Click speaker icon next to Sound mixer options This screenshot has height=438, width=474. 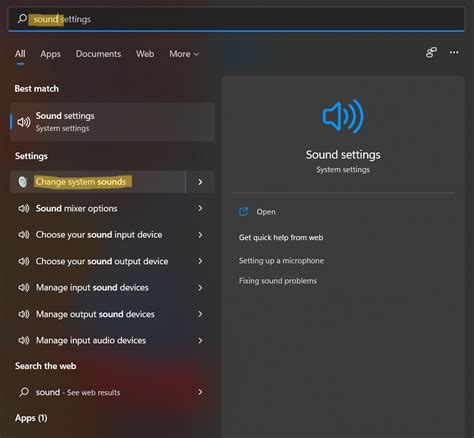coord(24,208)
